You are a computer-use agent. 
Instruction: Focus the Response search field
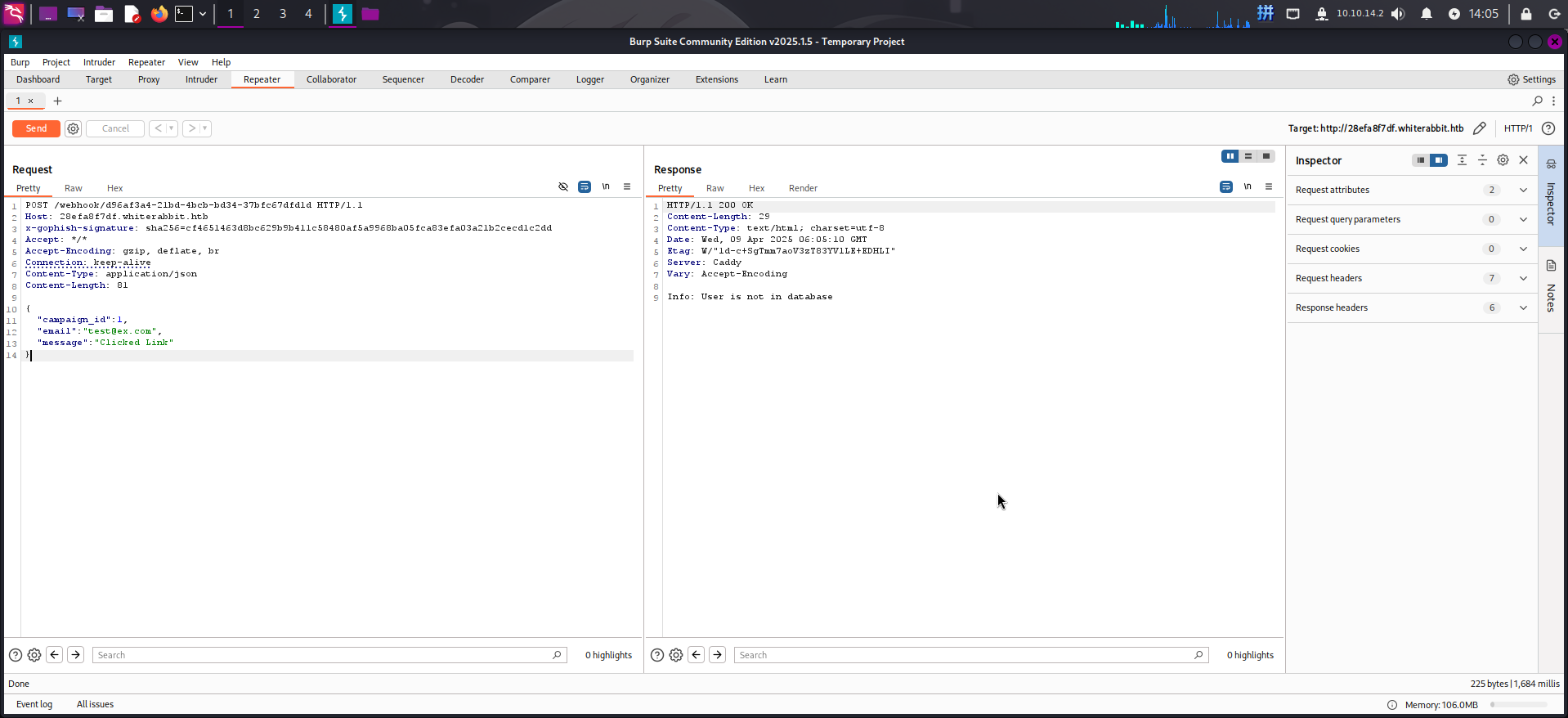coord(971,655)
